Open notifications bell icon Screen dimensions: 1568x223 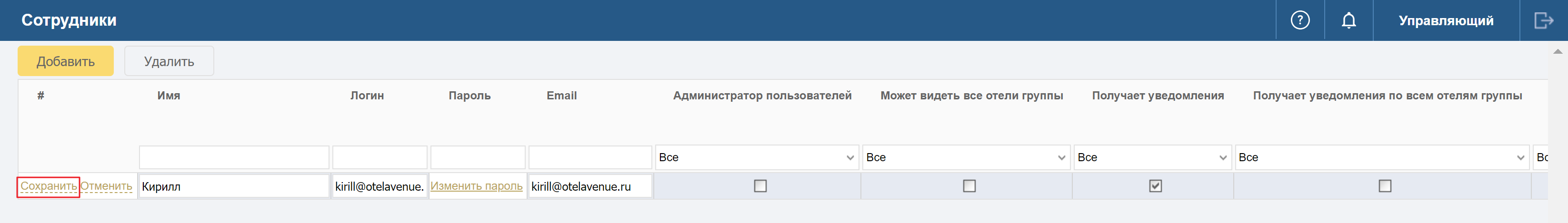pyautogui.click(x=1348, y=20)
